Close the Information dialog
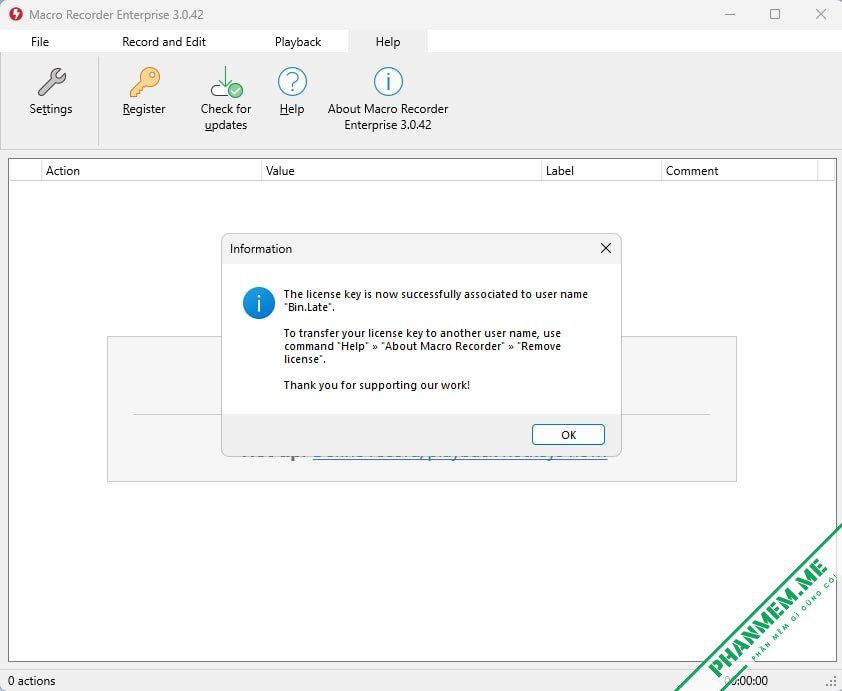The width and height of the screenshot is (842, 691). click(x=606, y=248)
